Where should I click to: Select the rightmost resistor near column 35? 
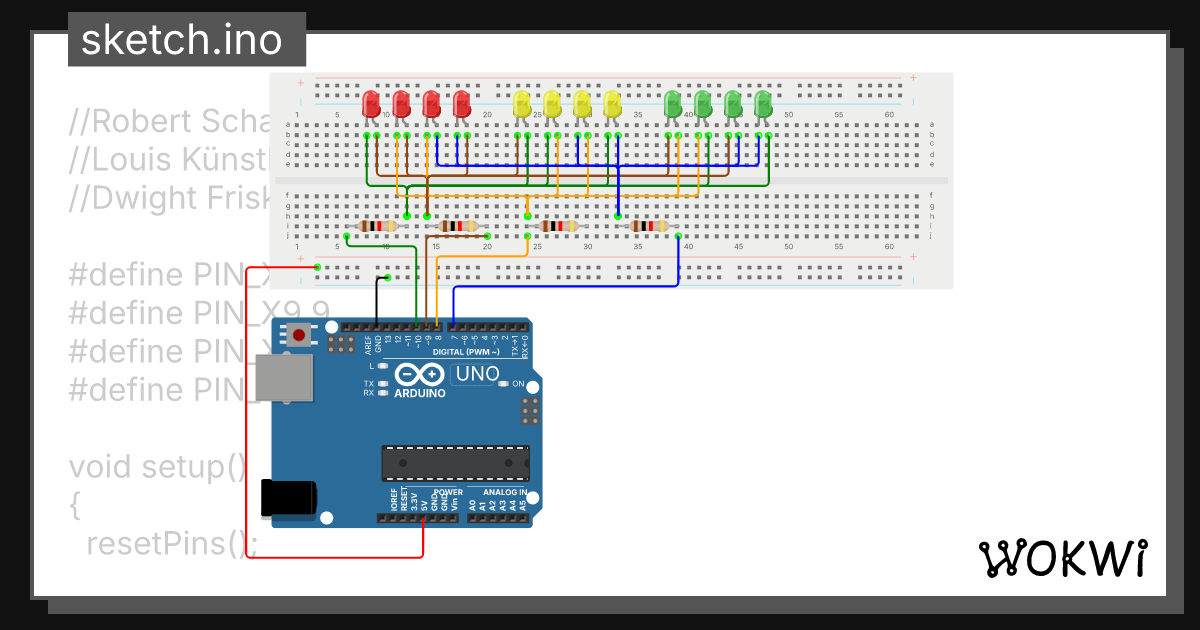click(x=649, y=226)
